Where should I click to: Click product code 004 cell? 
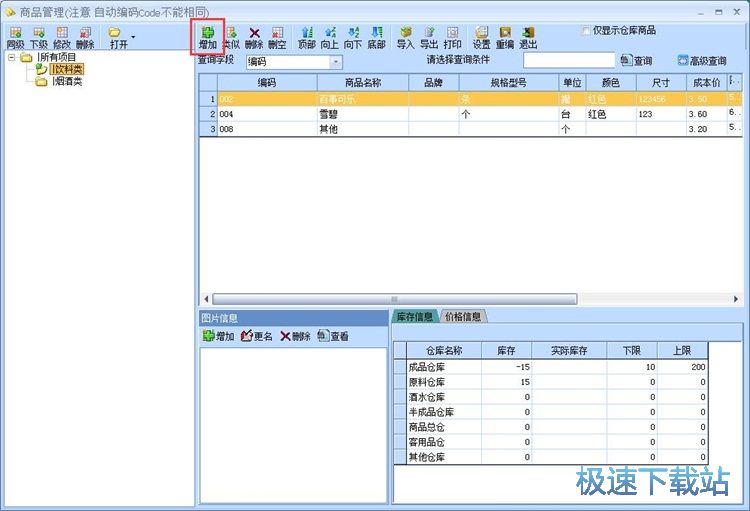point(267,114)
